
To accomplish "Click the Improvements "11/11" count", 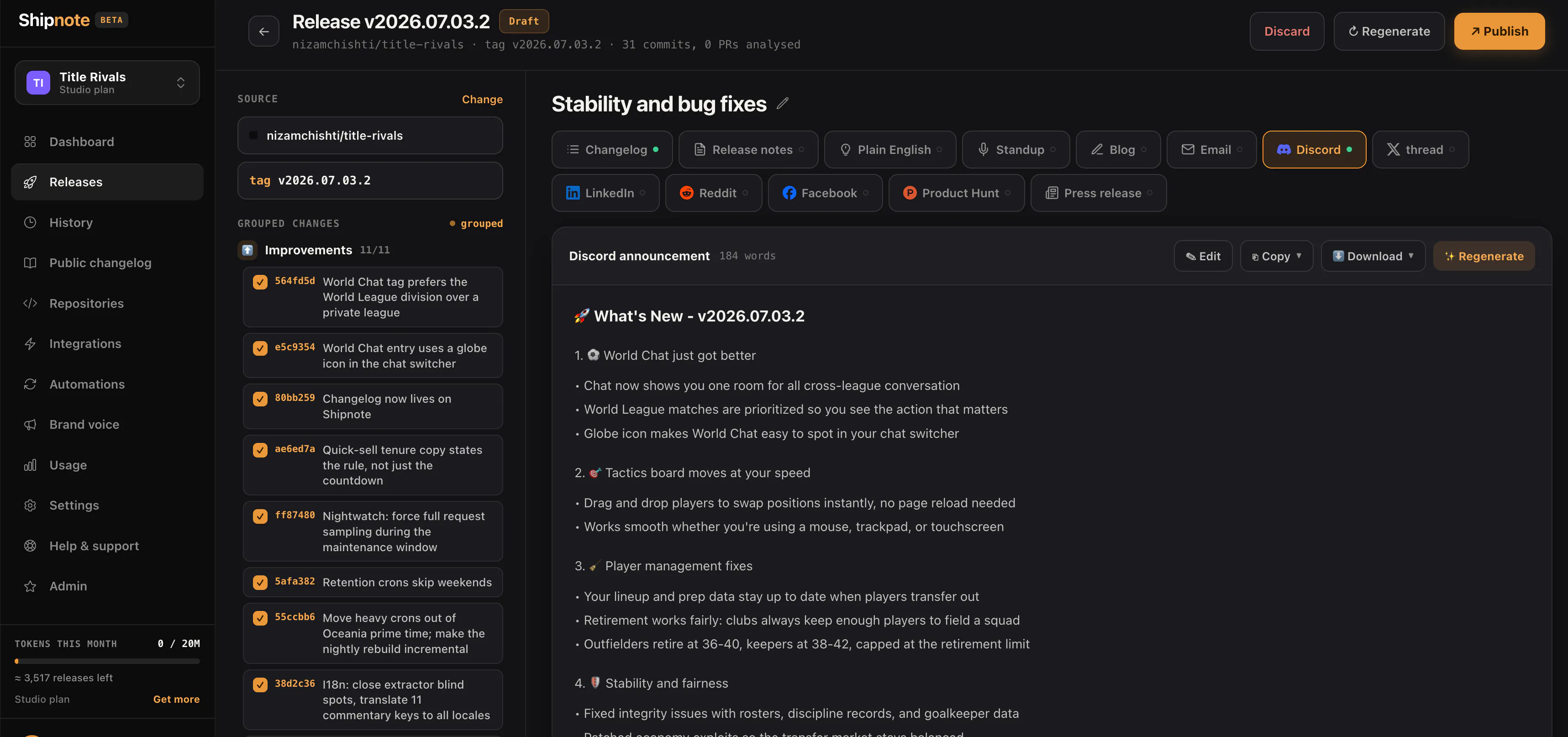I will pos(374,250).
